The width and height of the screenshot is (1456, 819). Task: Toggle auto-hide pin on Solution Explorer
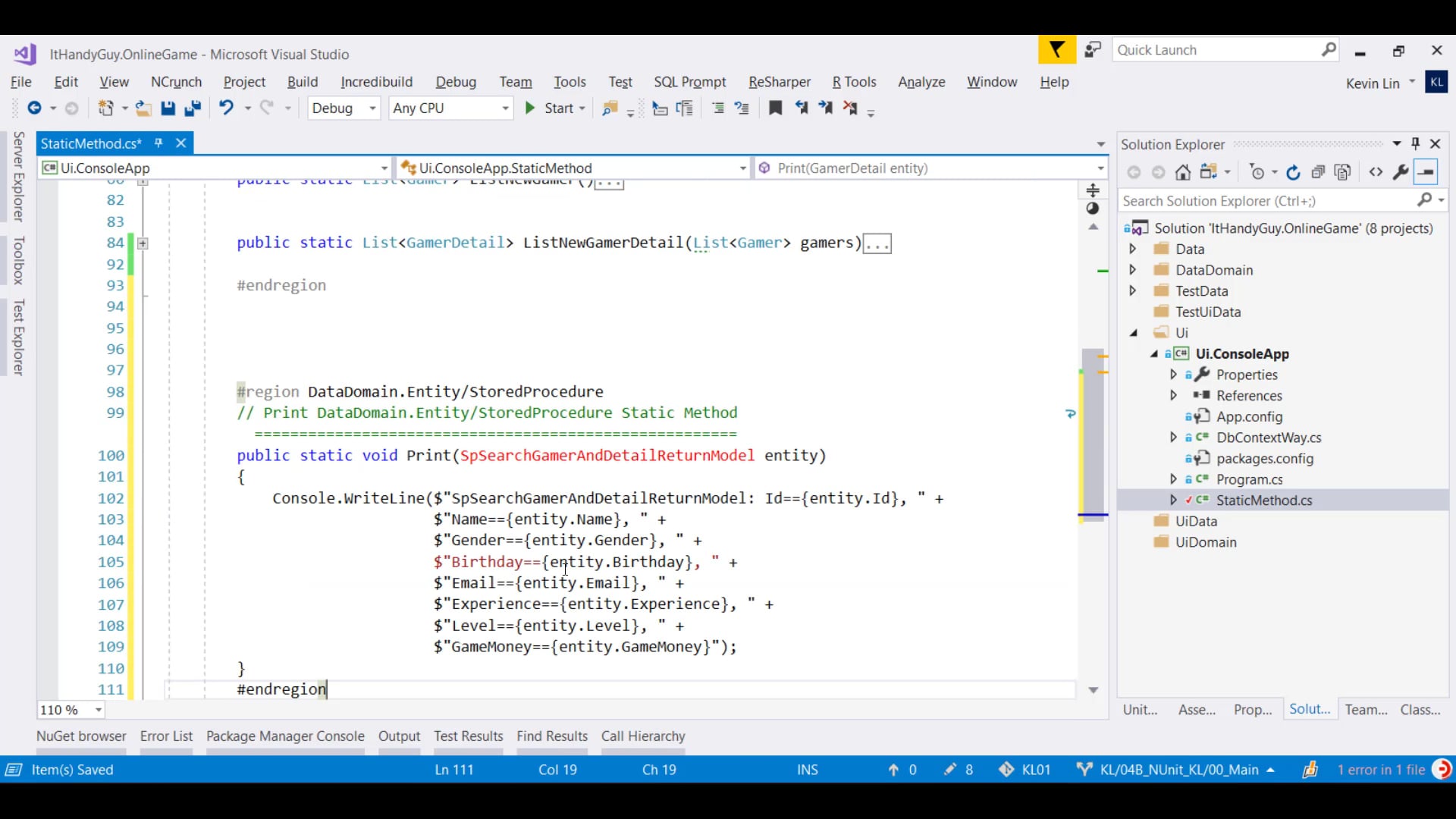(x=1415, y=143)
